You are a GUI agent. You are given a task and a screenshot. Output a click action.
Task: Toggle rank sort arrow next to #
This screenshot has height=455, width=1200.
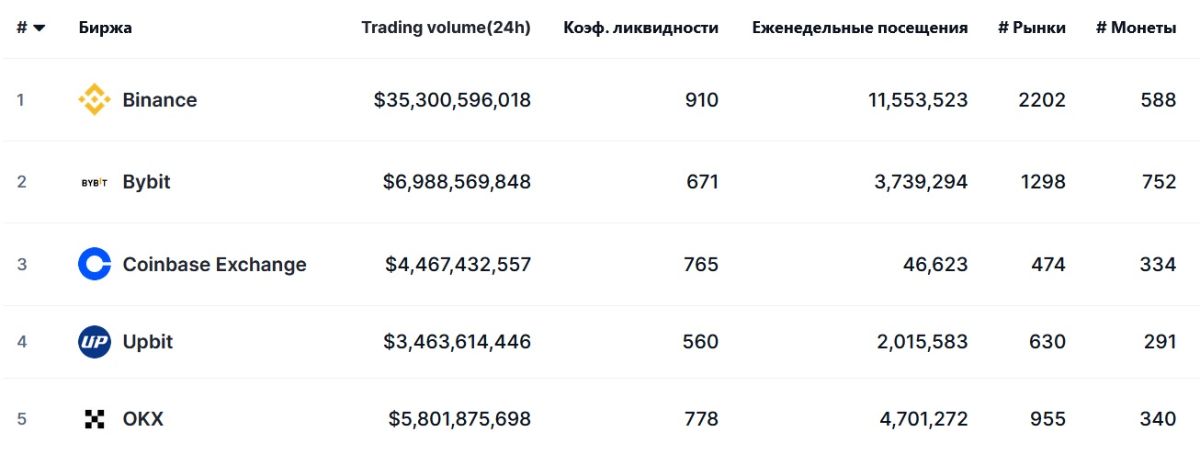[x=39, y=28]
